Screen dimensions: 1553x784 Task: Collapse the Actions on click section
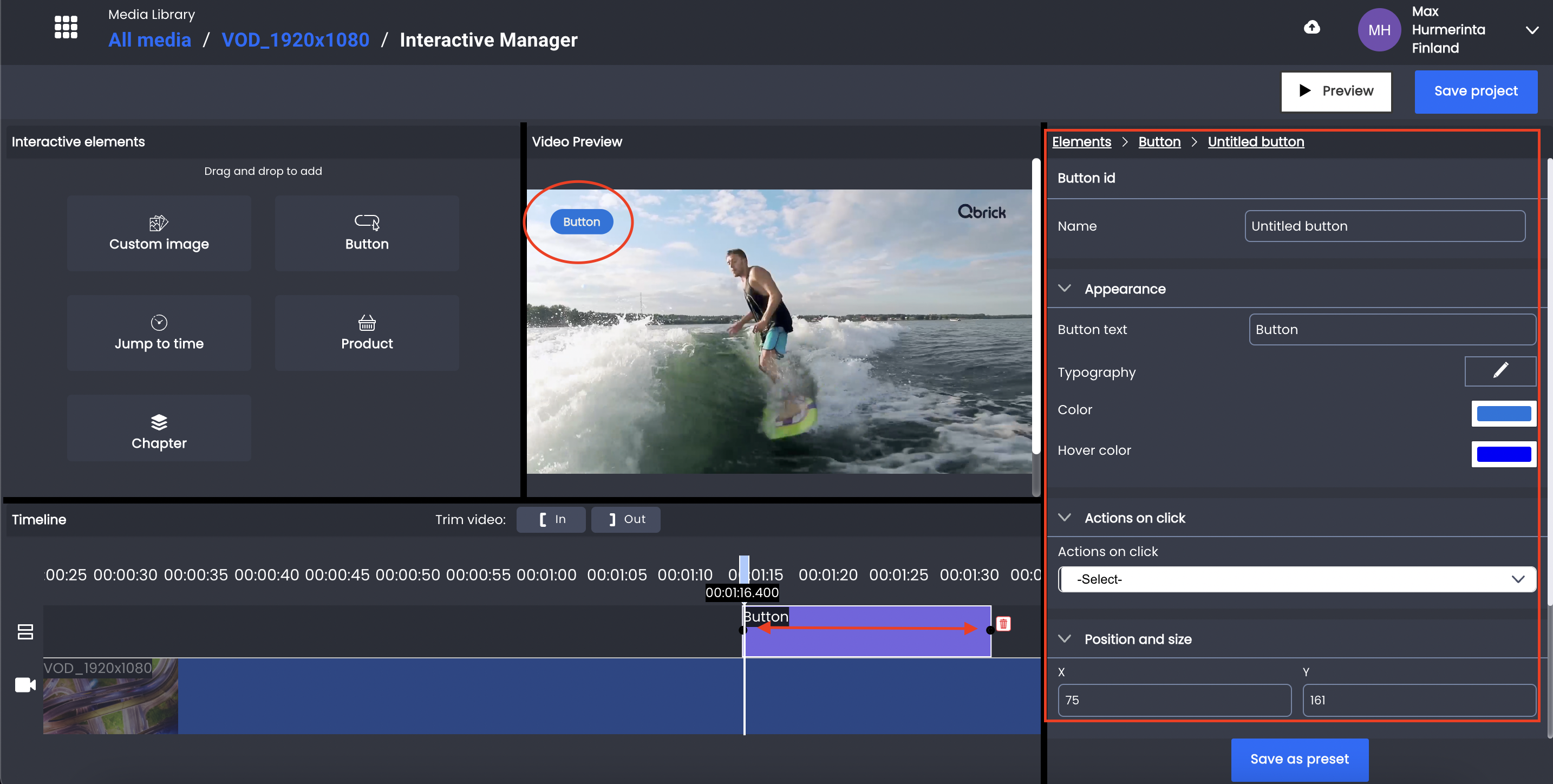coord(1065,518)
